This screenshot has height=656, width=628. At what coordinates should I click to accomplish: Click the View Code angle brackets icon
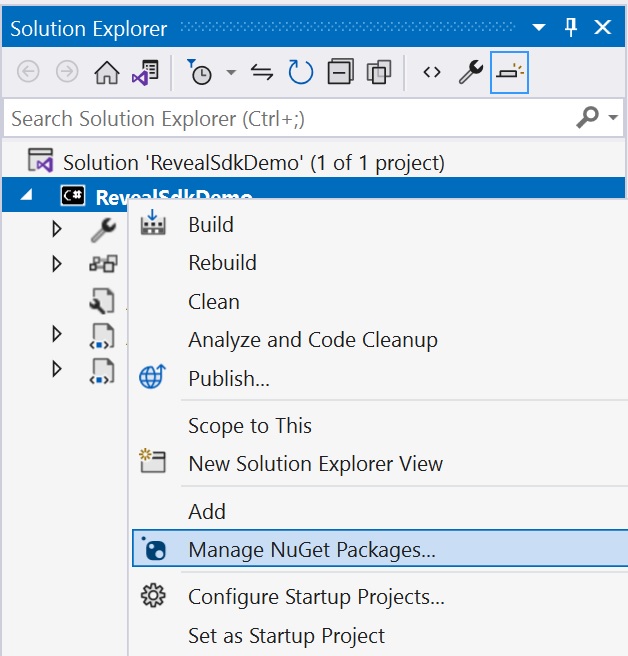tap(432, 72)
